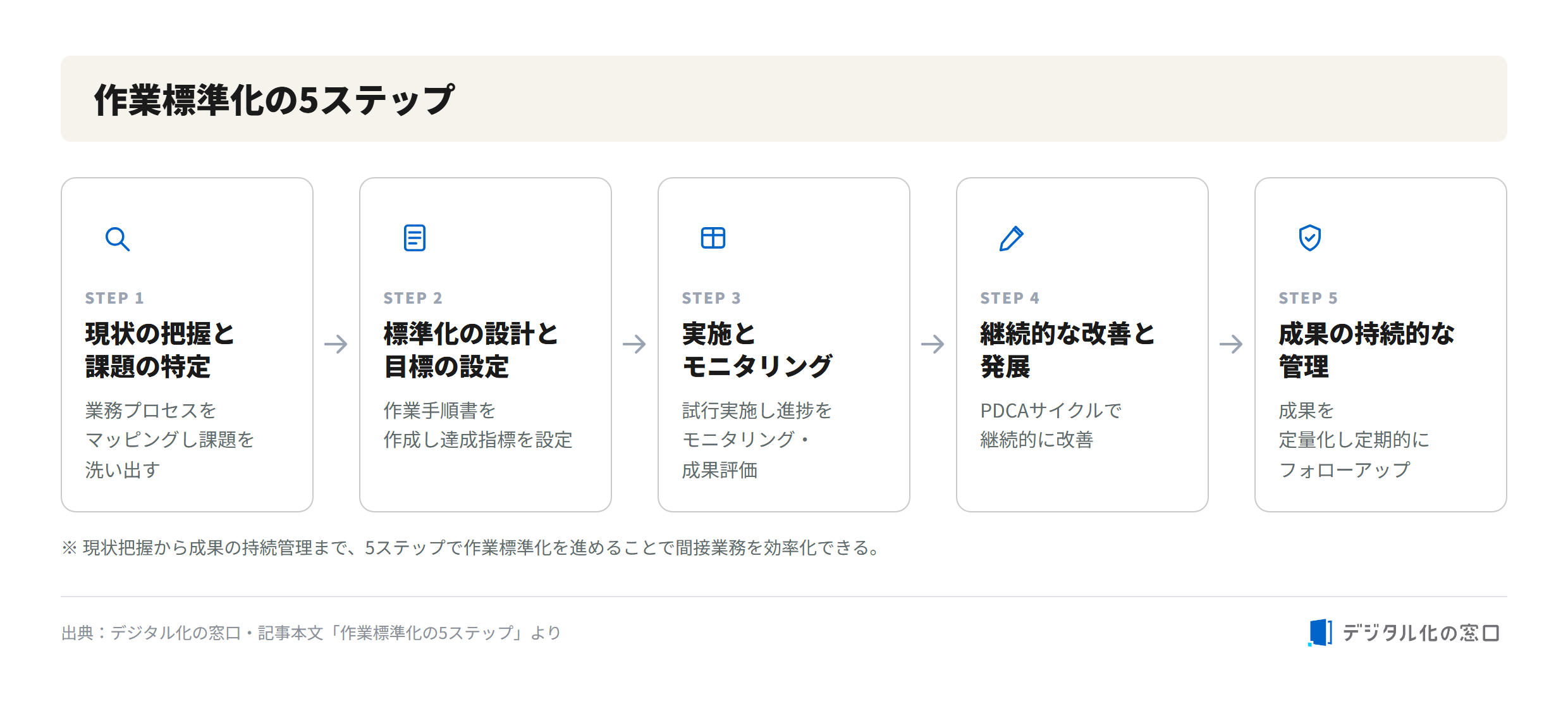Image resolution: width=1568 pixels, height=706 pixels.
Task: Click the デジタル化の窓口 brand name text
Action: pos(1421,633)
